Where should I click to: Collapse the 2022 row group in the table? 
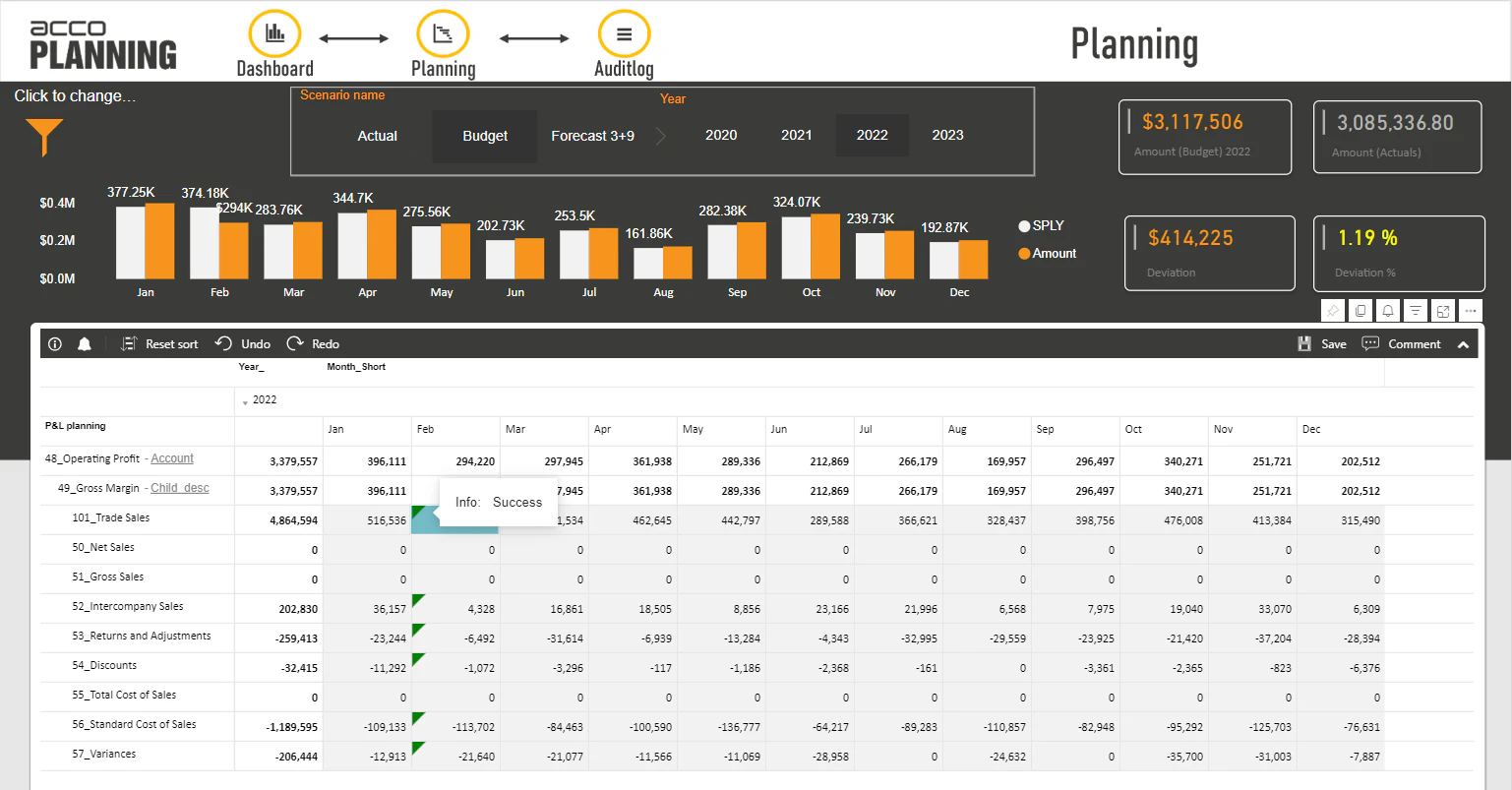244,400
